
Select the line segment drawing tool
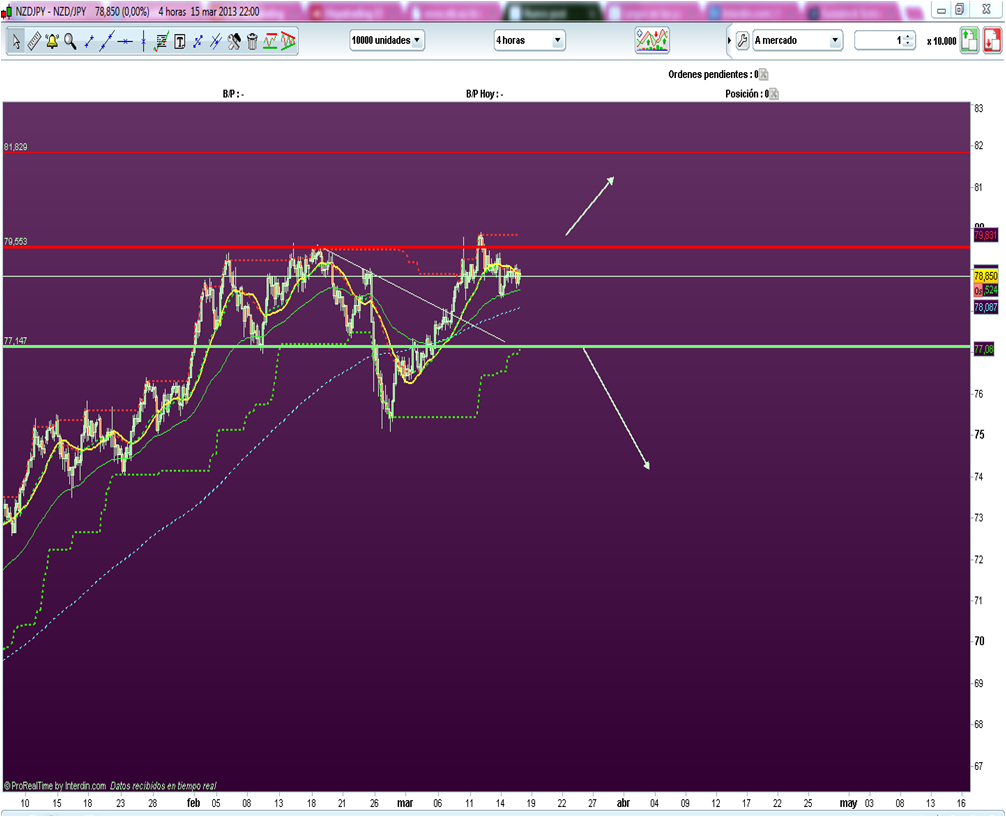(89, 41)
